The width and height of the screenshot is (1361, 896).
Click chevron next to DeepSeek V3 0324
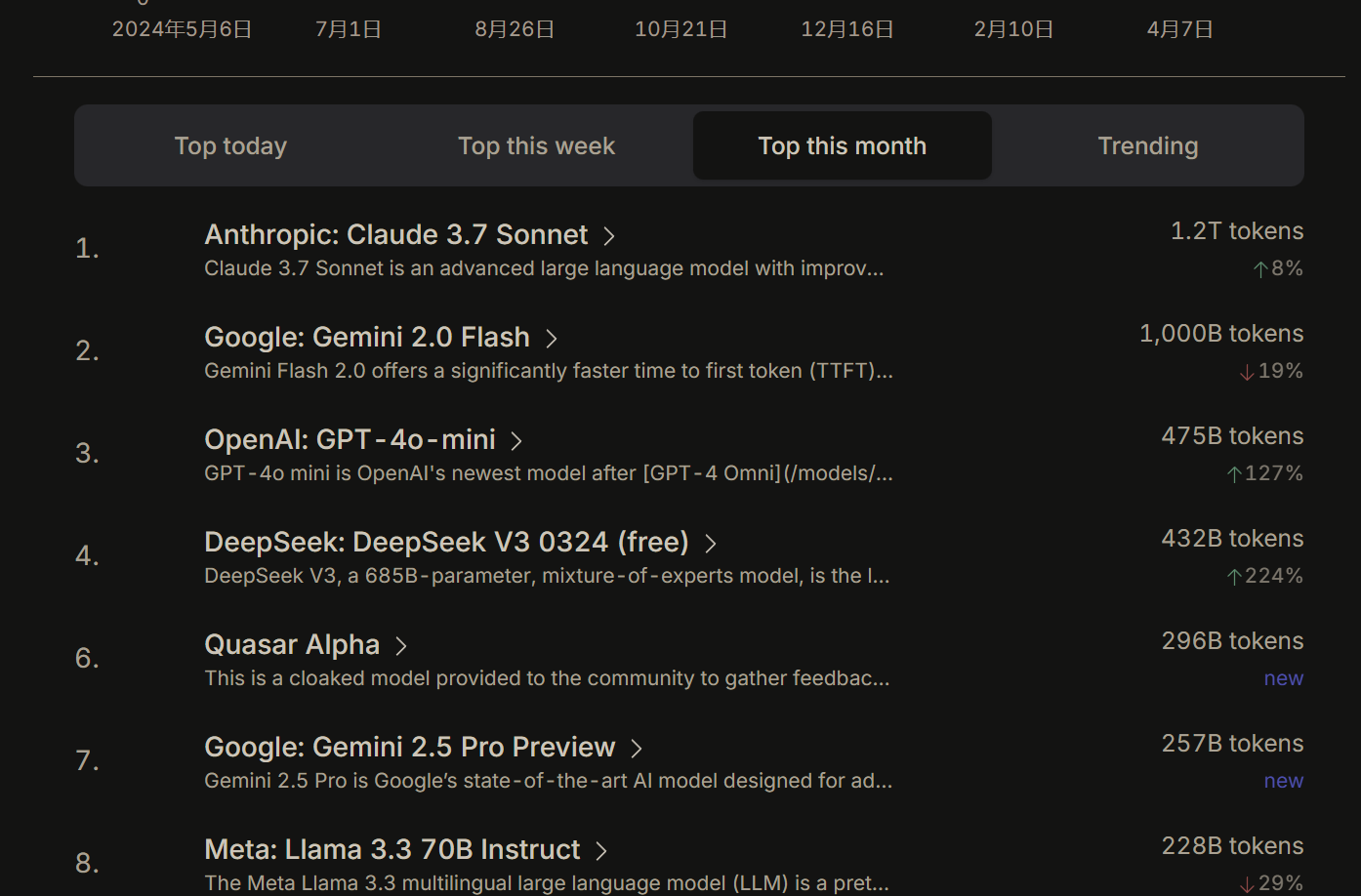coord(711,544)
